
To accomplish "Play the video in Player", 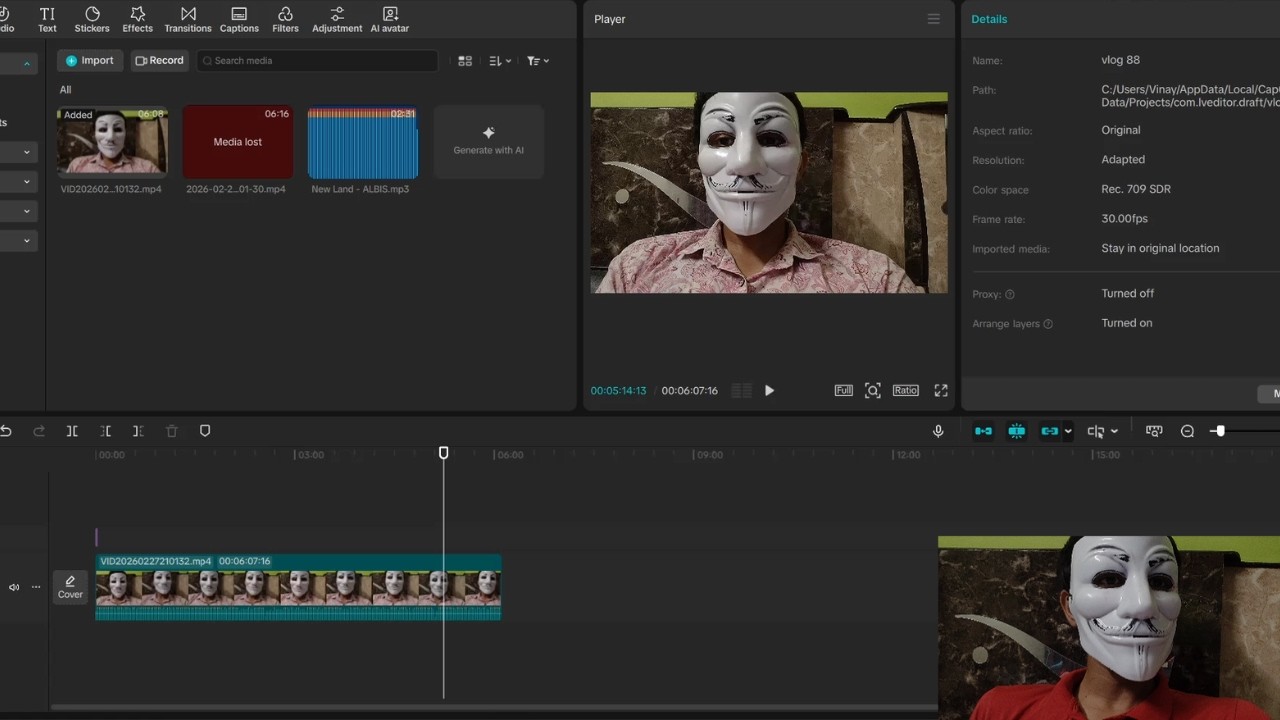I will tap(769, 391).
